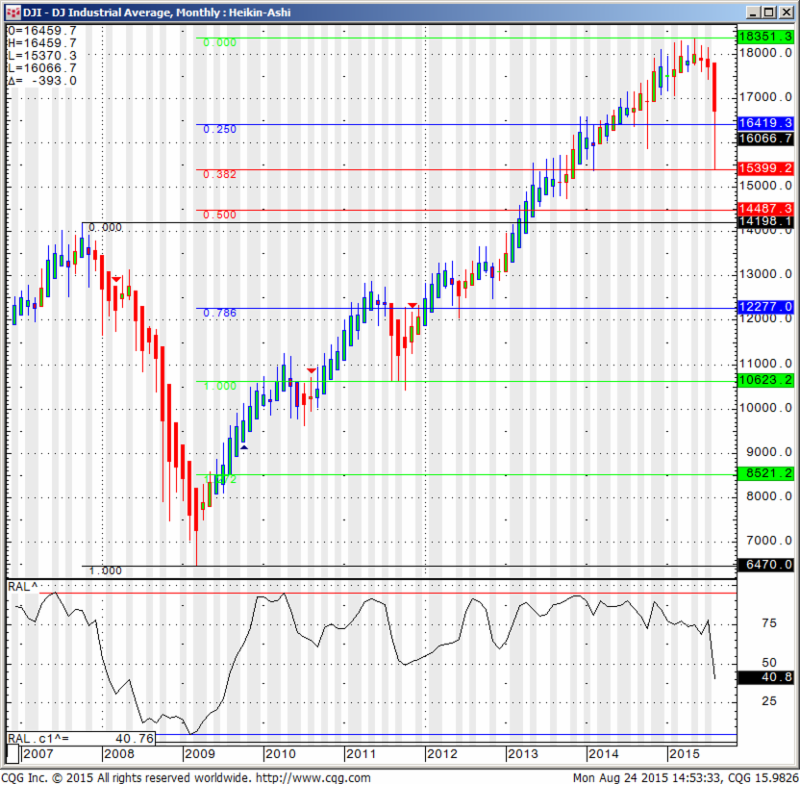Click the 18000.0 price scale label
The image size is (800, 785).
(x=766, y=53)
